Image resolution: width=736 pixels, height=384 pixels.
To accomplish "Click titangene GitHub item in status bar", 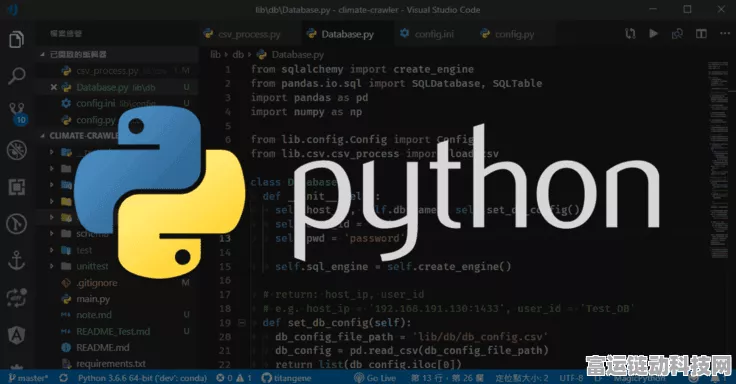I will 286,378.
